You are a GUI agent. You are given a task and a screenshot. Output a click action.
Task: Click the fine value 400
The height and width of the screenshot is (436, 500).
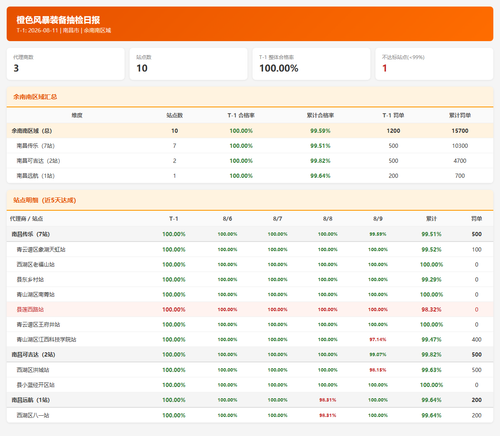[x=477, y=339]
